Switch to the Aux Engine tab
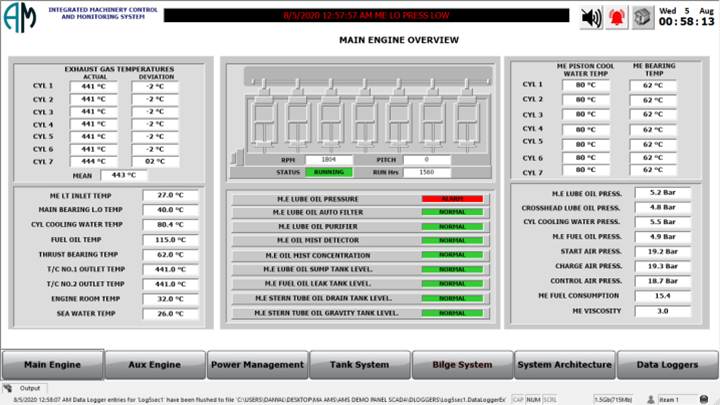 pyautogui.click(x=154, y=365)
